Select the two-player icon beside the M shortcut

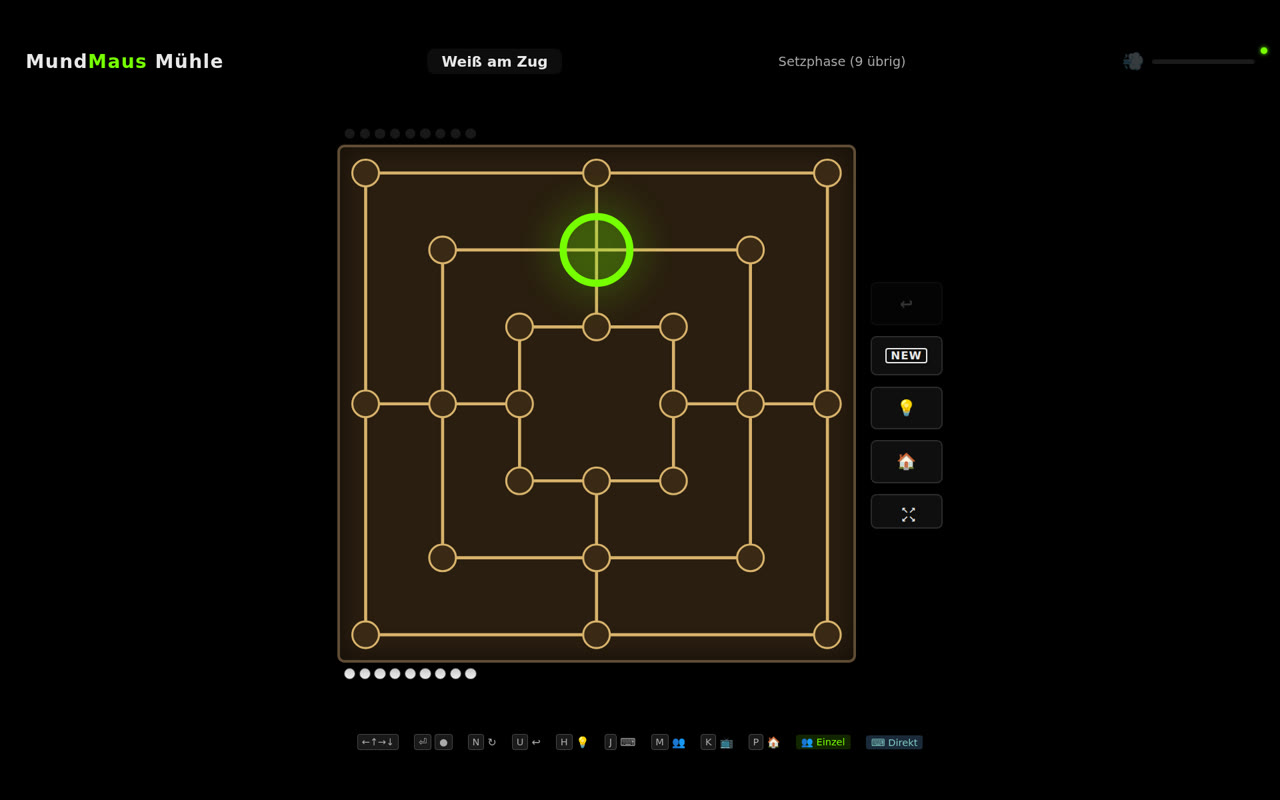pyautogui.click(x=679, y=741)
